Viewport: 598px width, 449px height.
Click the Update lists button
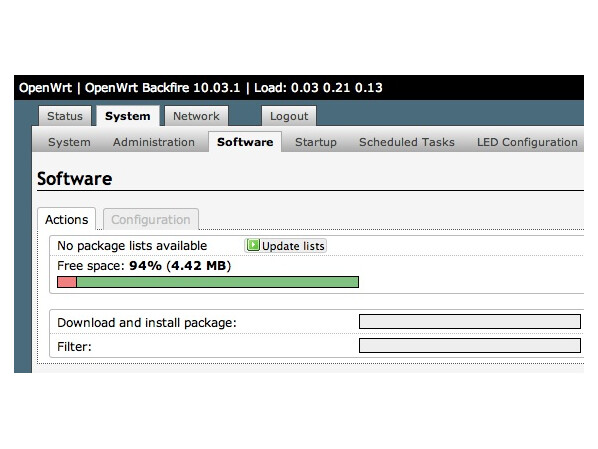pos(285,246)
